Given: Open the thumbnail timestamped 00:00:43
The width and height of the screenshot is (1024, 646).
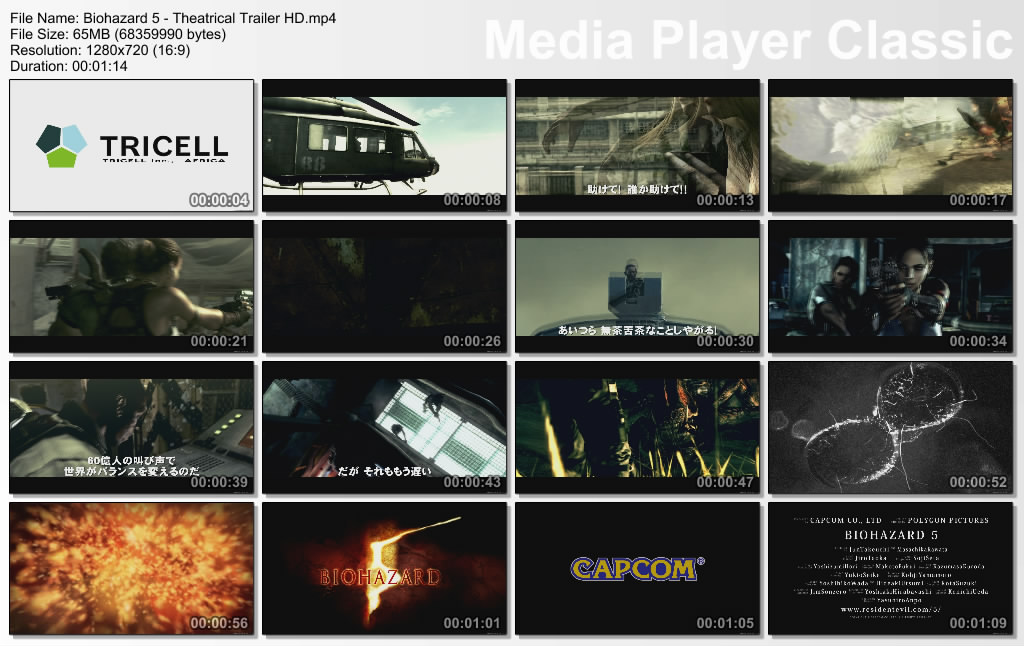Looking at the screenshot, I should (x=384, y=427).
